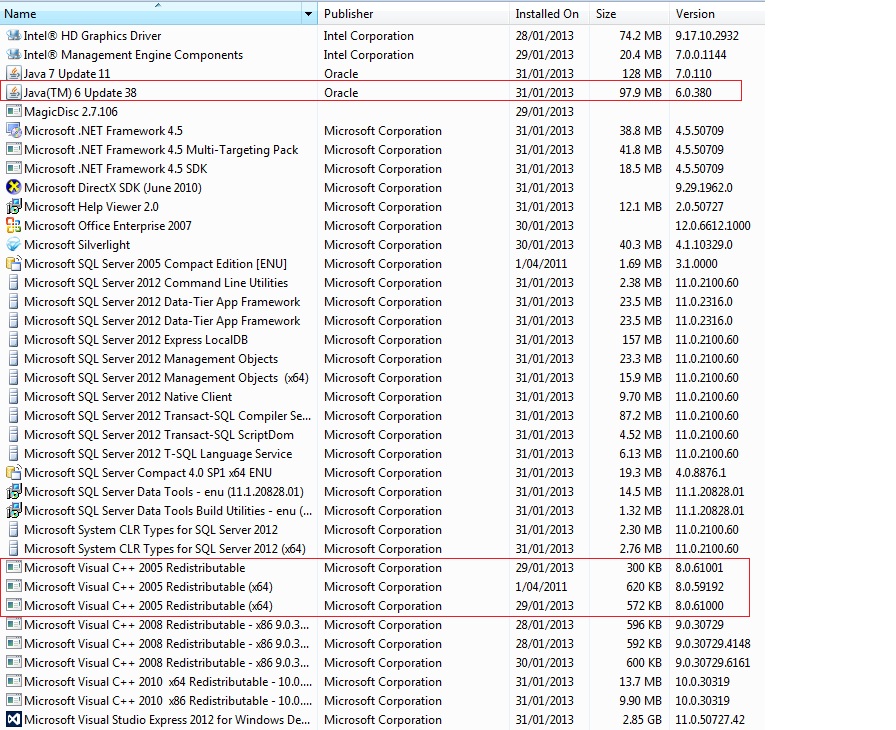896x730 pixels.
Task: Click the version 8.0.59192 cell
Action: tap(699, 587)
